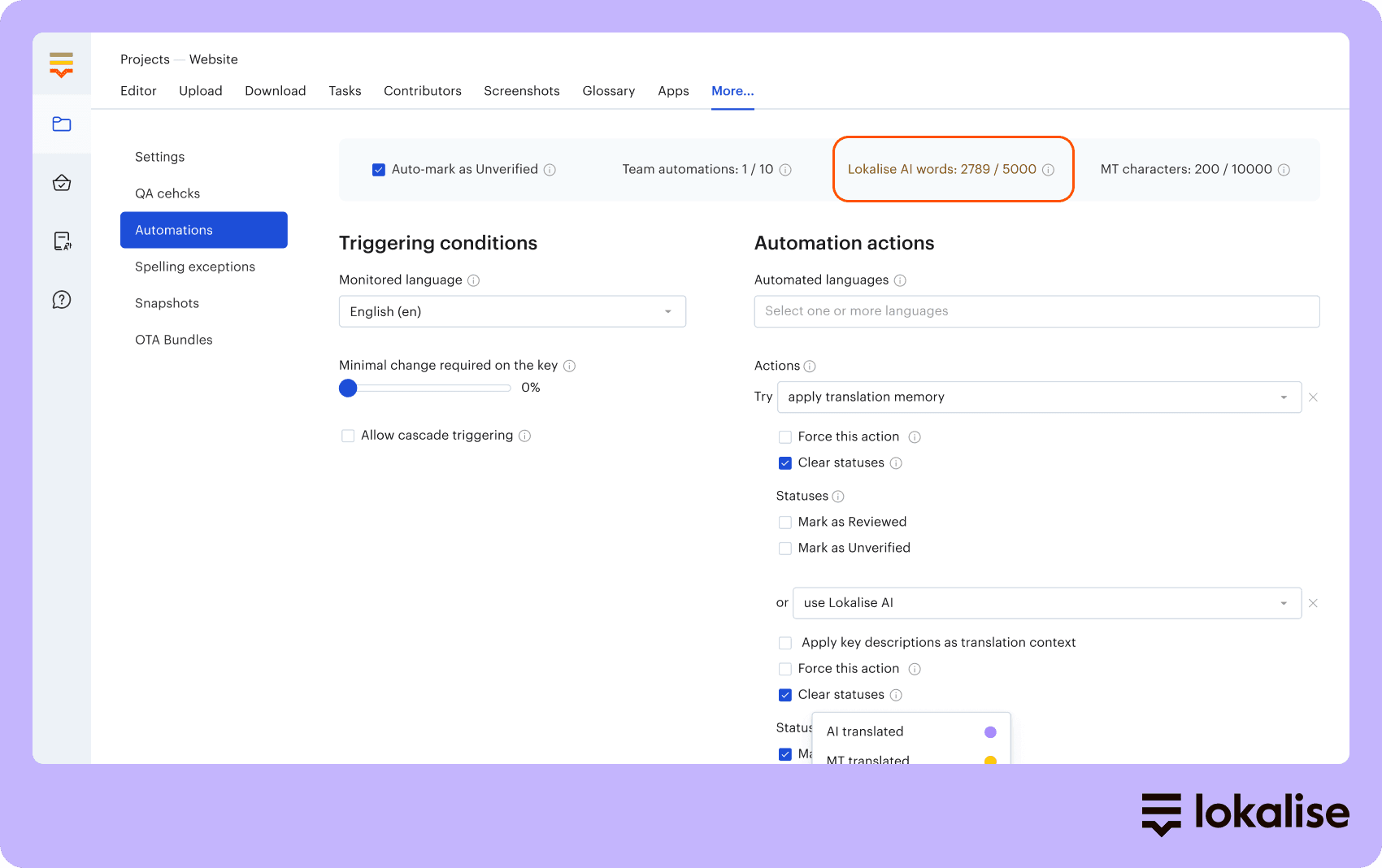This screenshot has height=868, width=1382.
Task: Open the projects folder icon in sidebar
Action: click(x=62, y=124)
